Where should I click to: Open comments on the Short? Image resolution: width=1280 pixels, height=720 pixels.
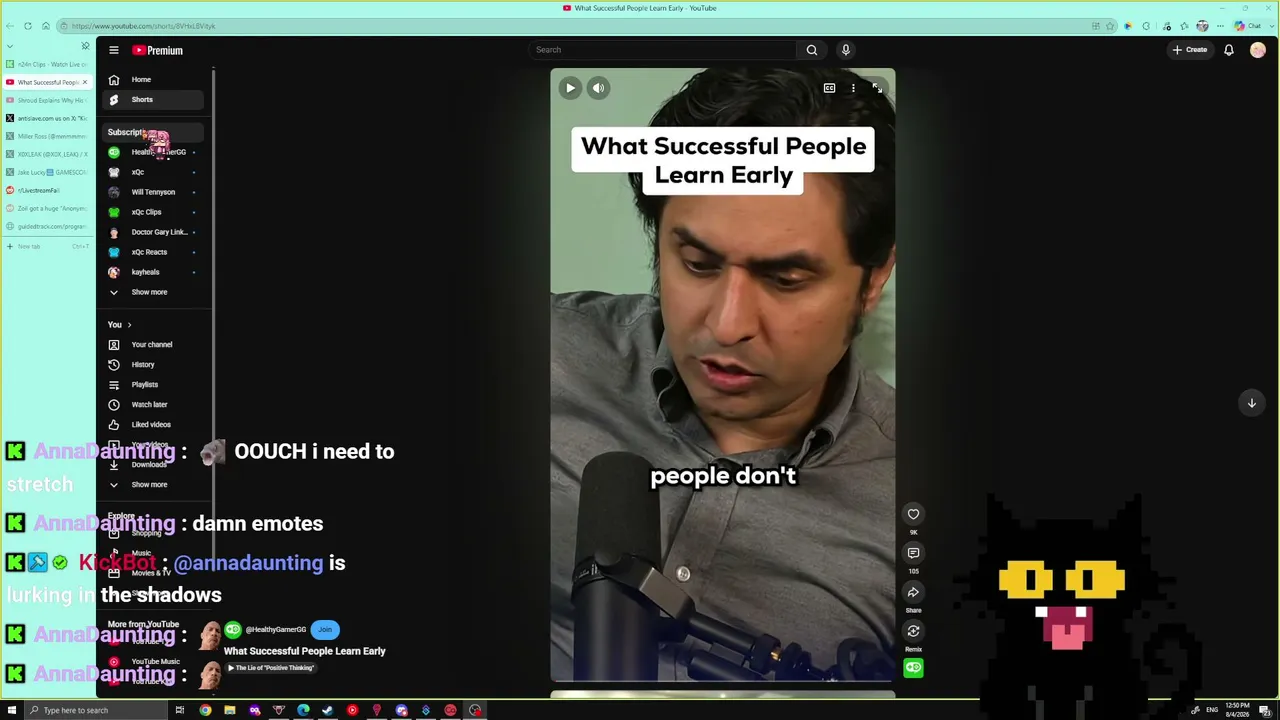pyautogui.click(x=913, y=553)
